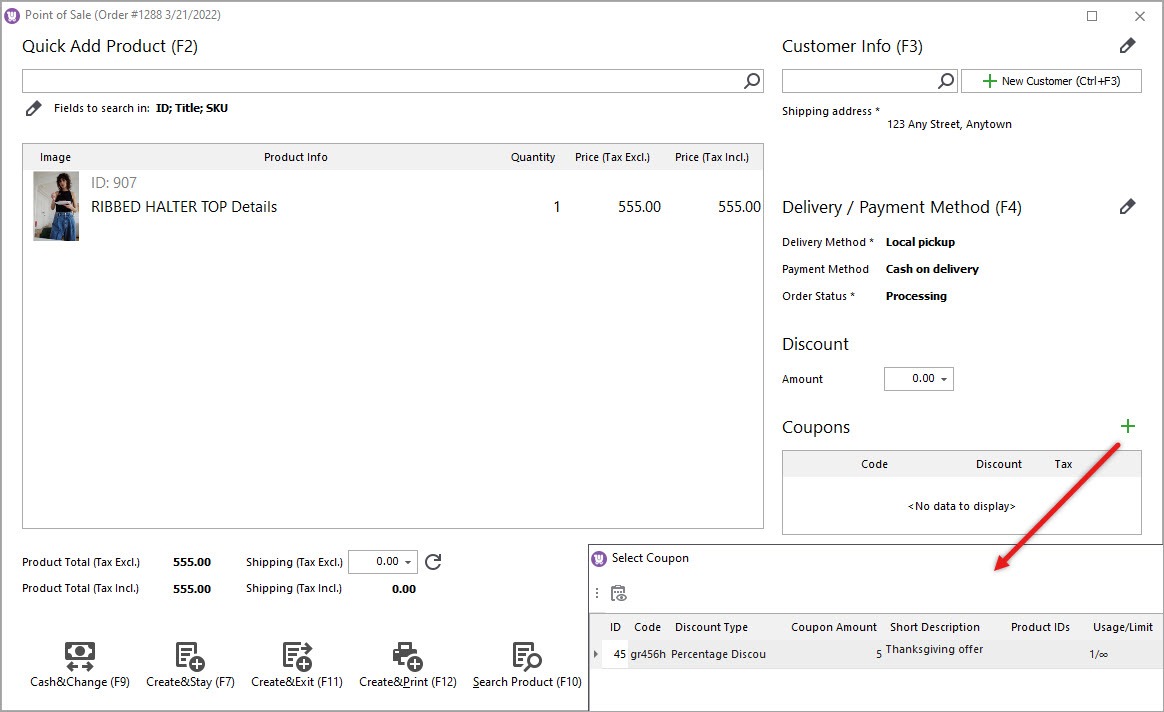The width and height of the screenshot is (1164, 712).
Task: Click green plus to add coupon
Action: tap(1128, 427)
